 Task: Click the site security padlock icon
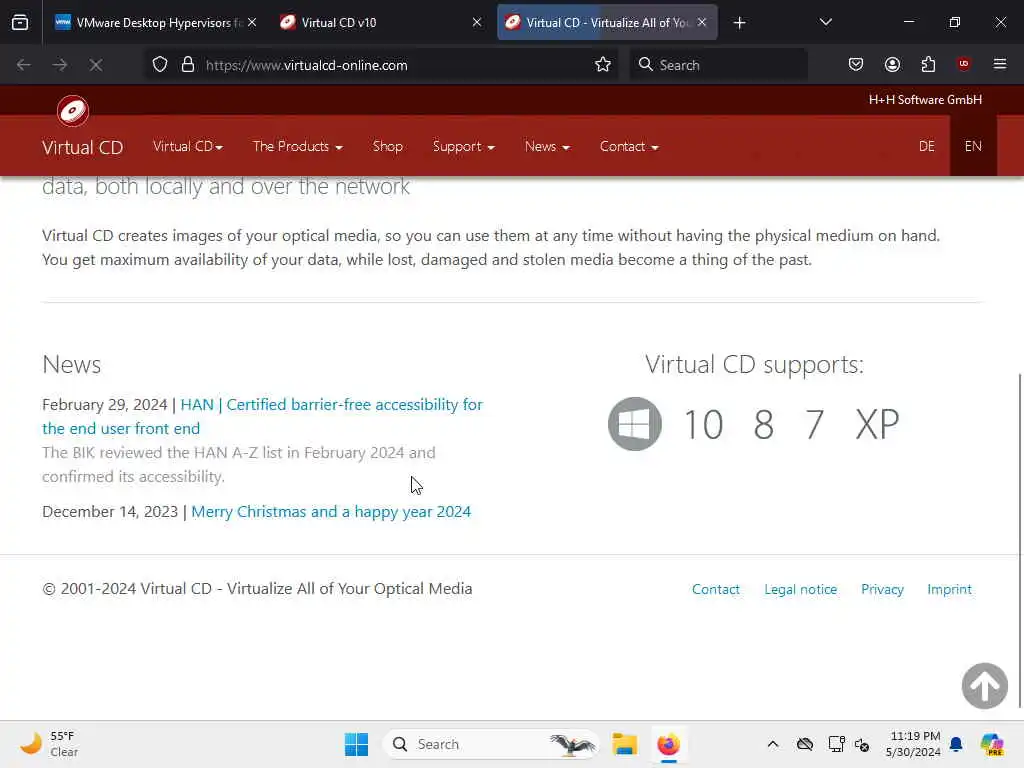pyautogui.click(x=188, y=65)
